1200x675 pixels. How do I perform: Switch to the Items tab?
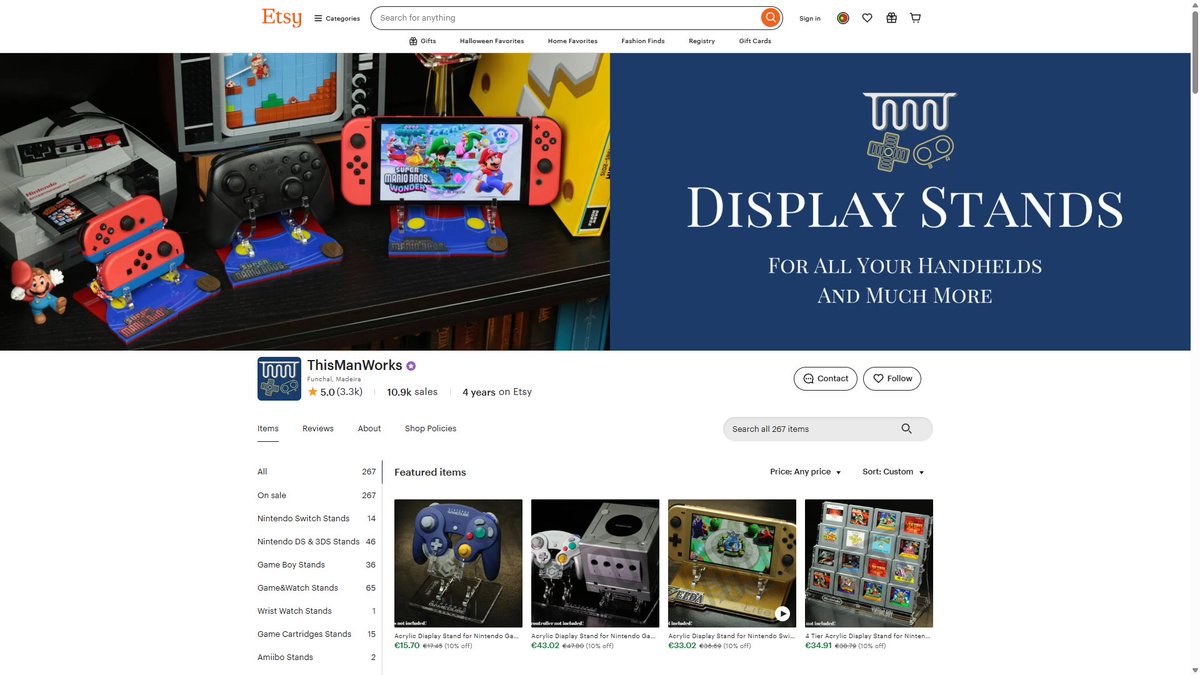click(268, 429)
